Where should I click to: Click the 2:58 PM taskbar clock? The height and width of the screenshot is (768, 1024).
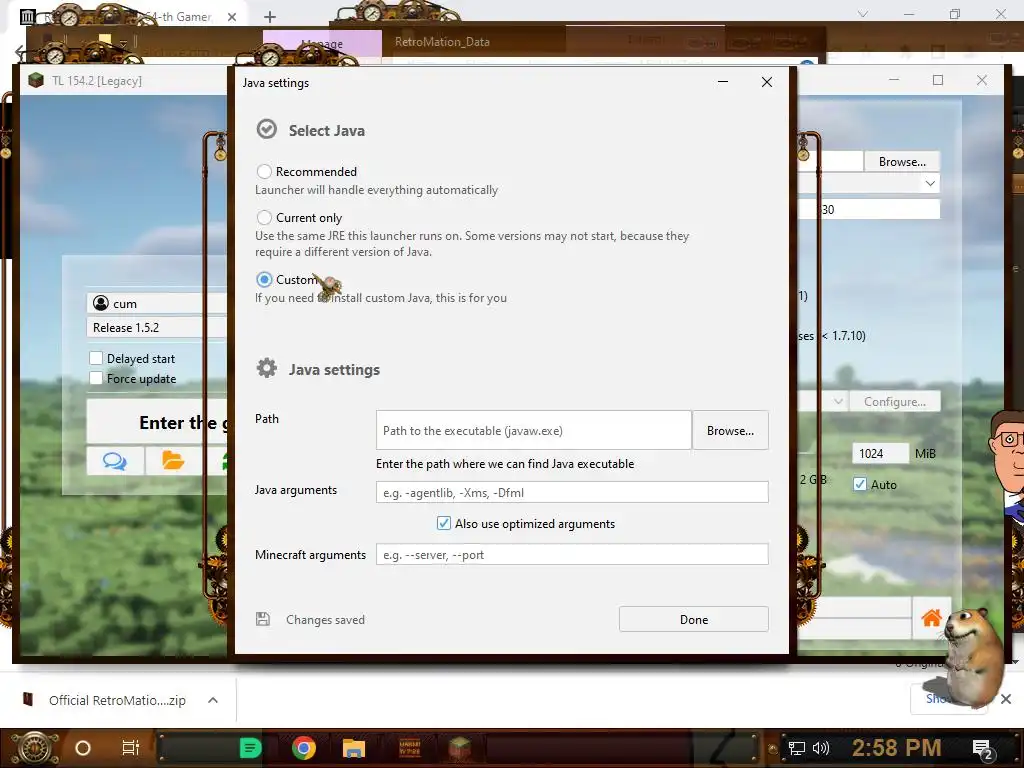897,748
